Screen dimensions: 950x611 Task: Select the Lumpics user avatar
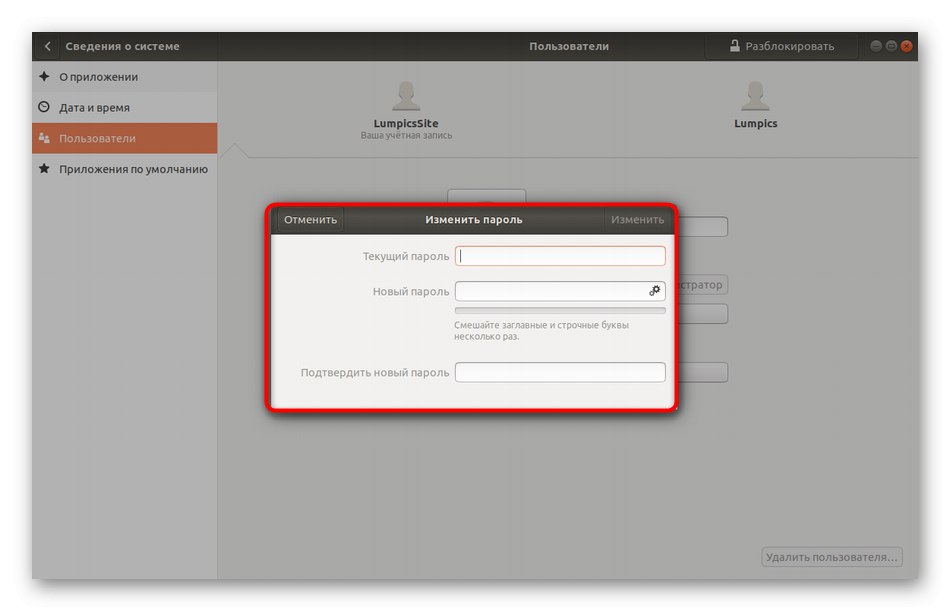[755, 96]
